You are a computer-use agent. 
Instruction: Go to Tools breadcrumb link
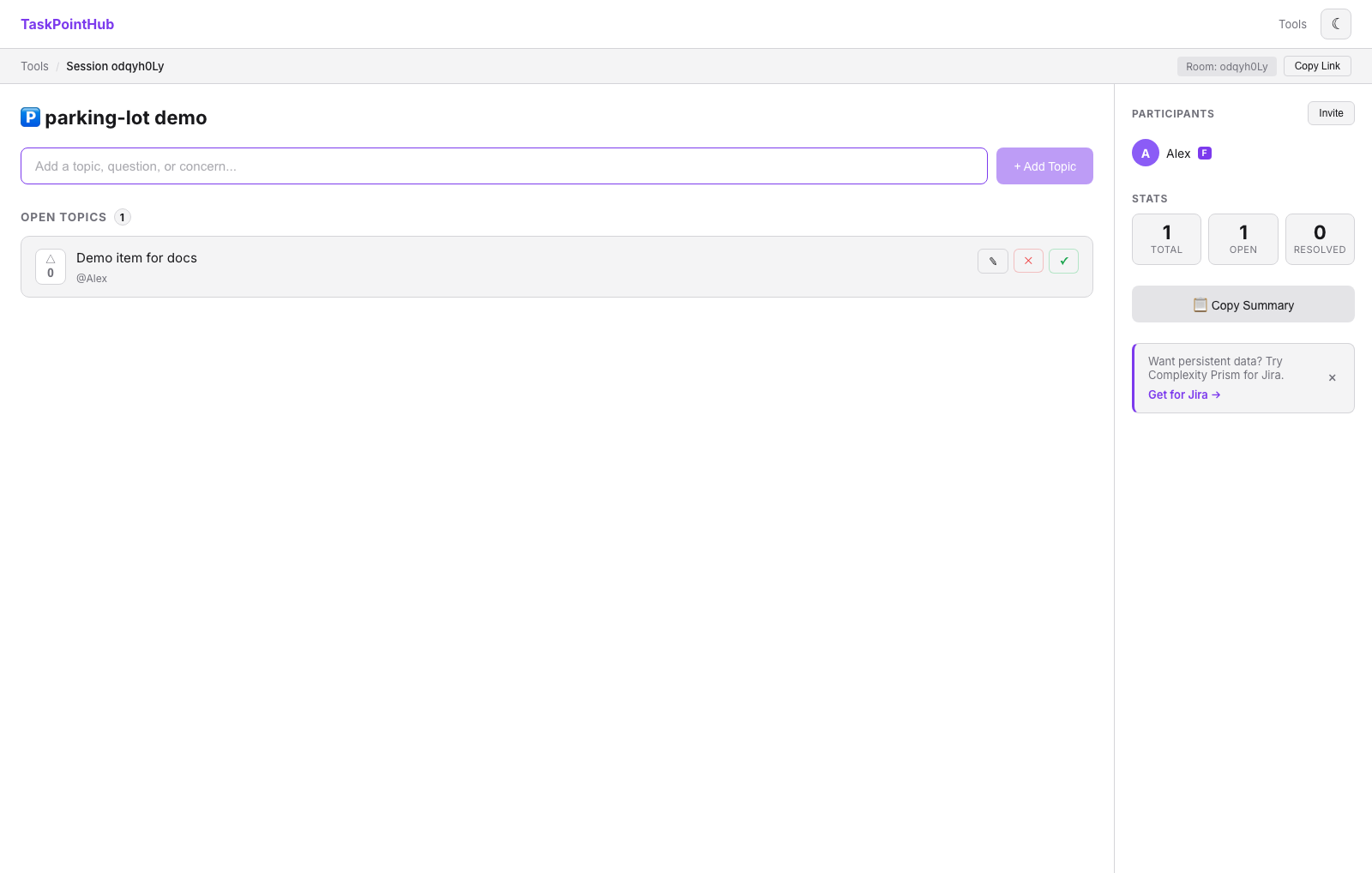34,66
